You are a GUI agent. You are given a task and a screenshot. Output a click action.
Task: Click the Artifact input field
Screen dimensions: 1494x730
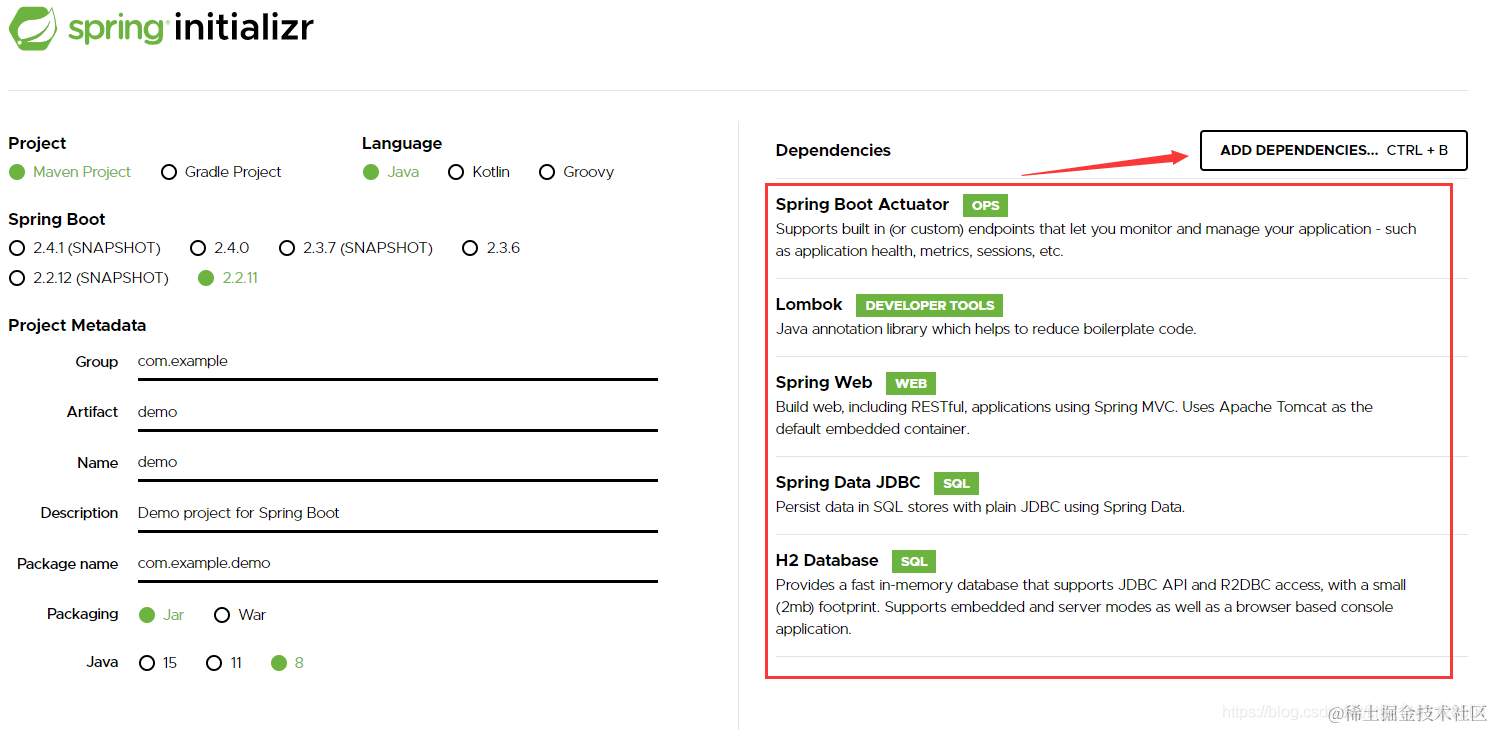point(397,412)
